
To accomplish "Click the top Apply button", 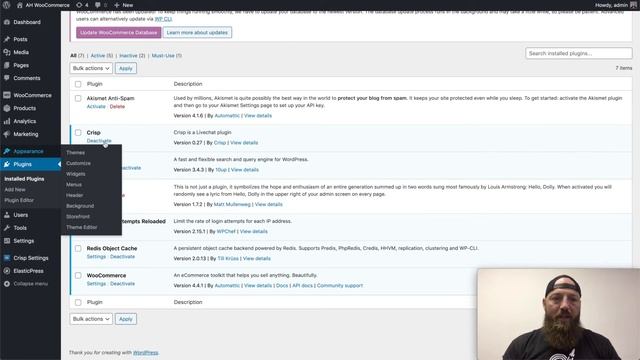I will pyautogui.click(x=126, y=68).
